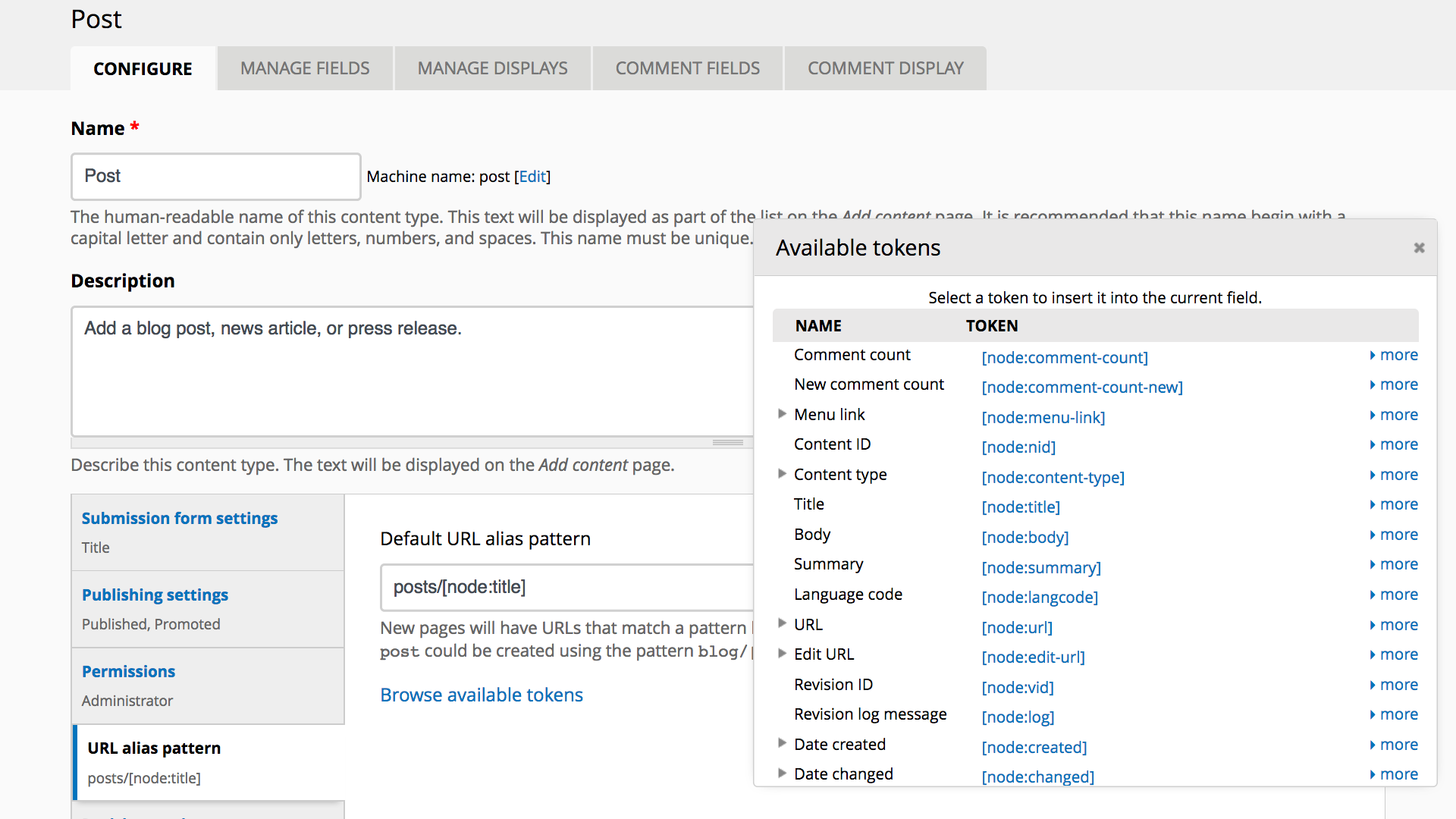
Task: Select the Permissions vertical tab
Action: point(128,672)
